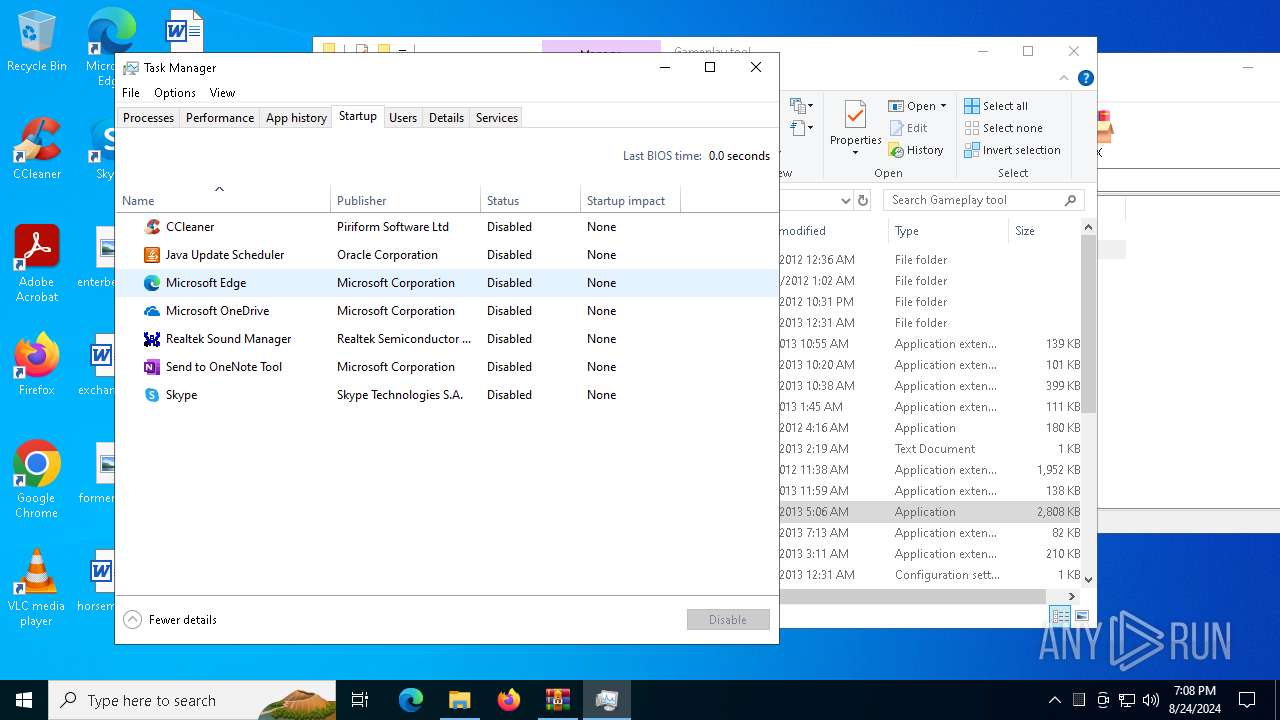Switch to the Details tab

[446, 117]
